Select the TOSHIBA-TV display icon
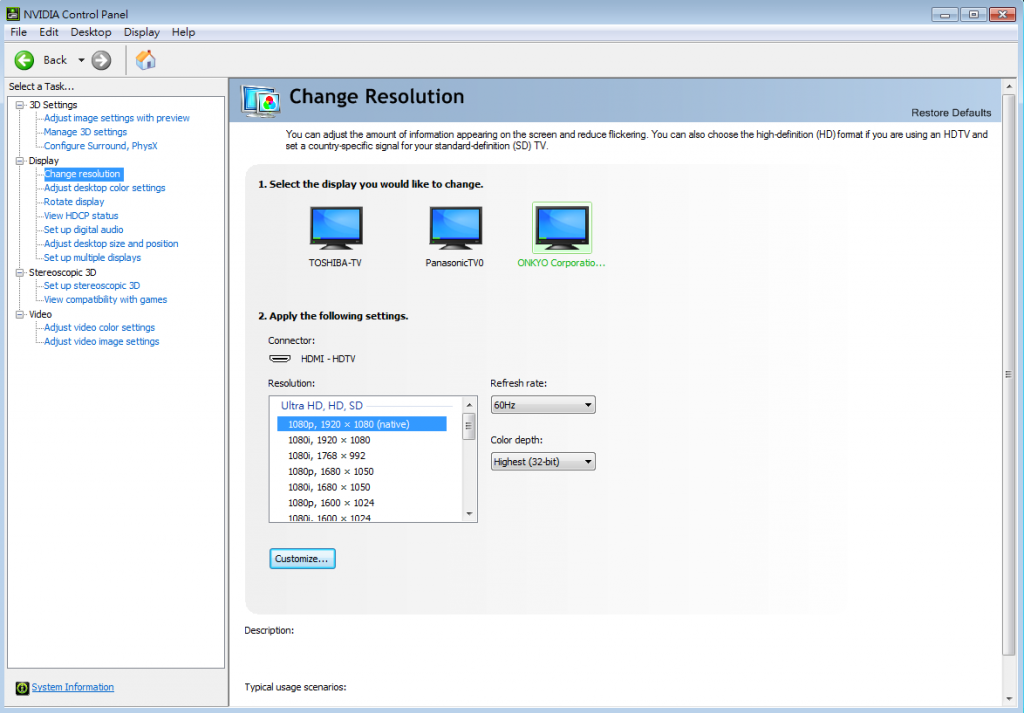 [x=336, y=228]
